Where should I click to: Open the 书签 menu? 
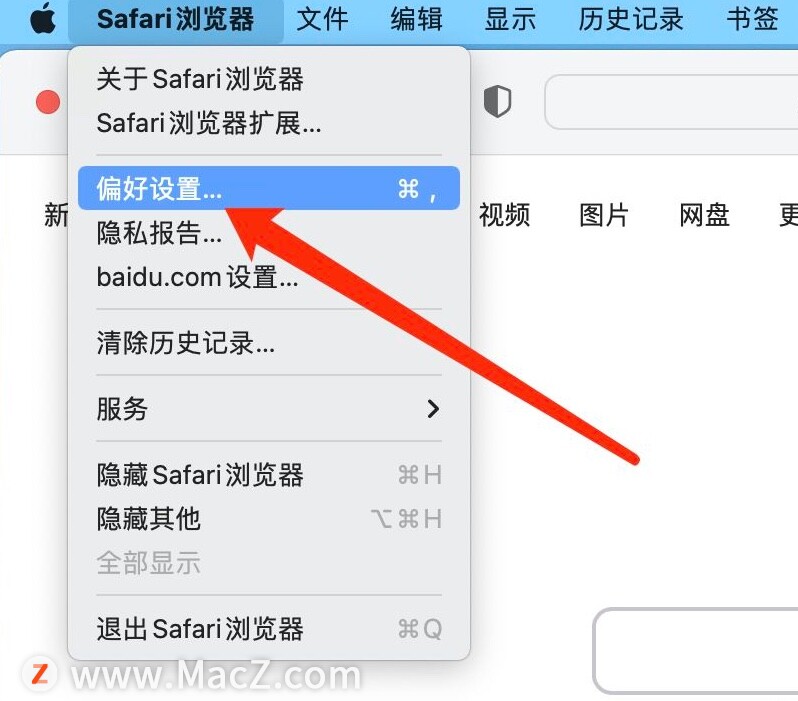[x=752, y=19]
